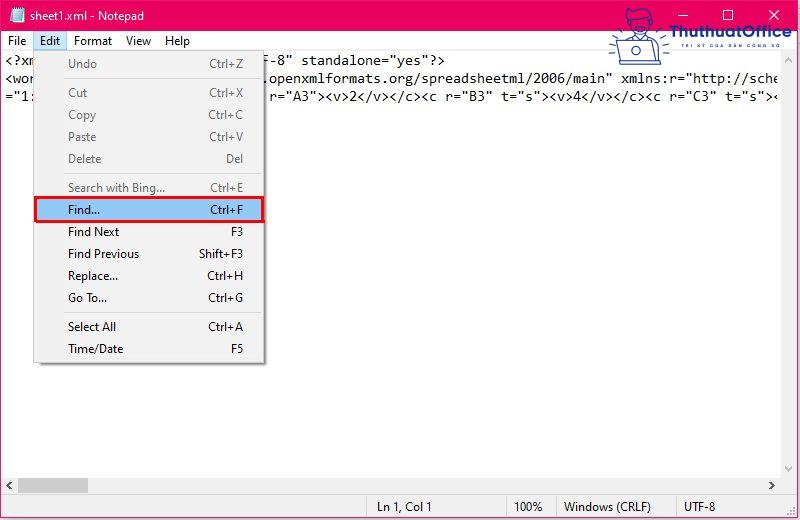Open Replace... from the Edit menu
This screenshot has height=520, width=800.
pyautogui.click(x=149, y=276)
